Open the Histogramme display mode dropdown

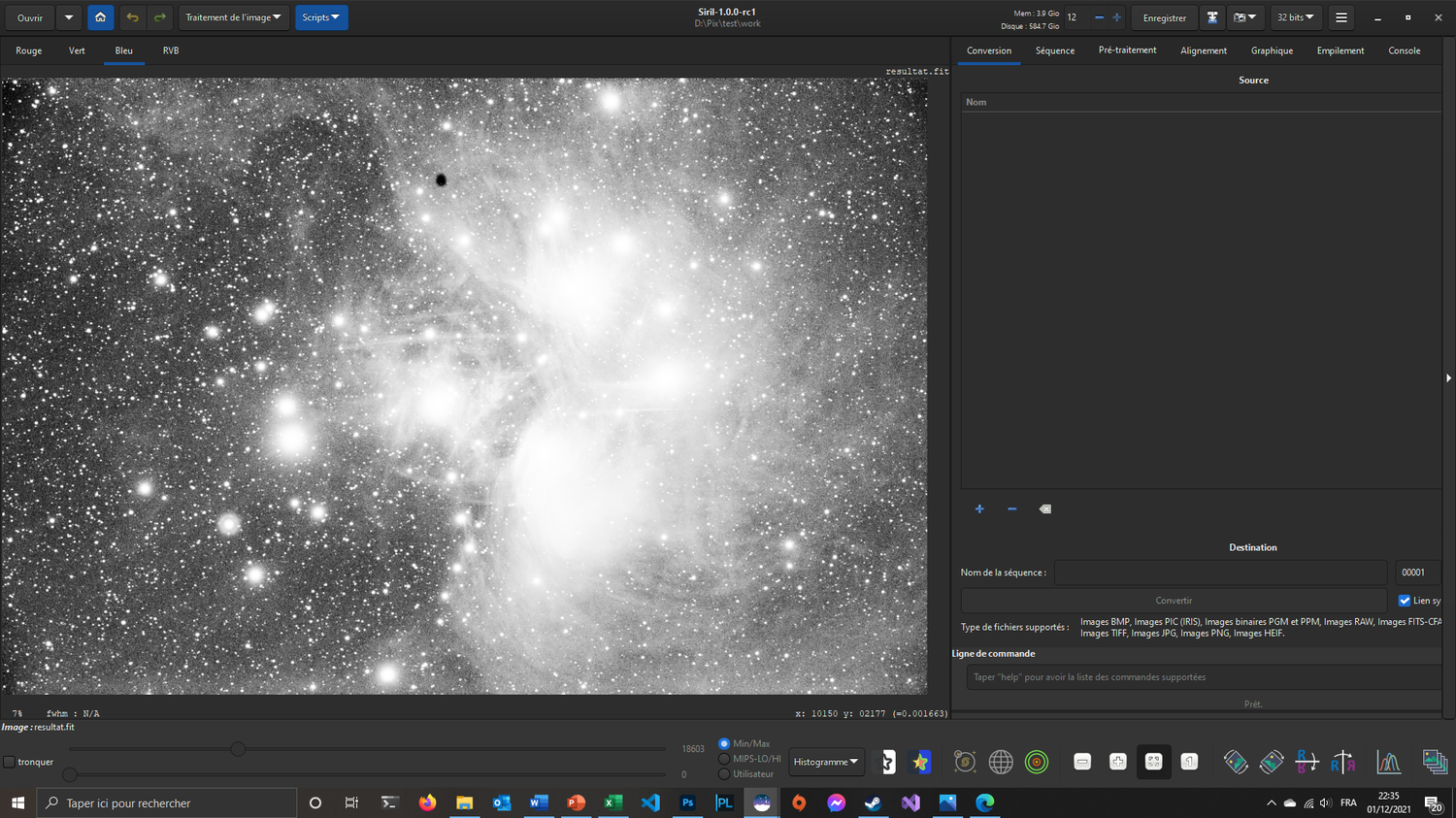click(x=826, y=763)
